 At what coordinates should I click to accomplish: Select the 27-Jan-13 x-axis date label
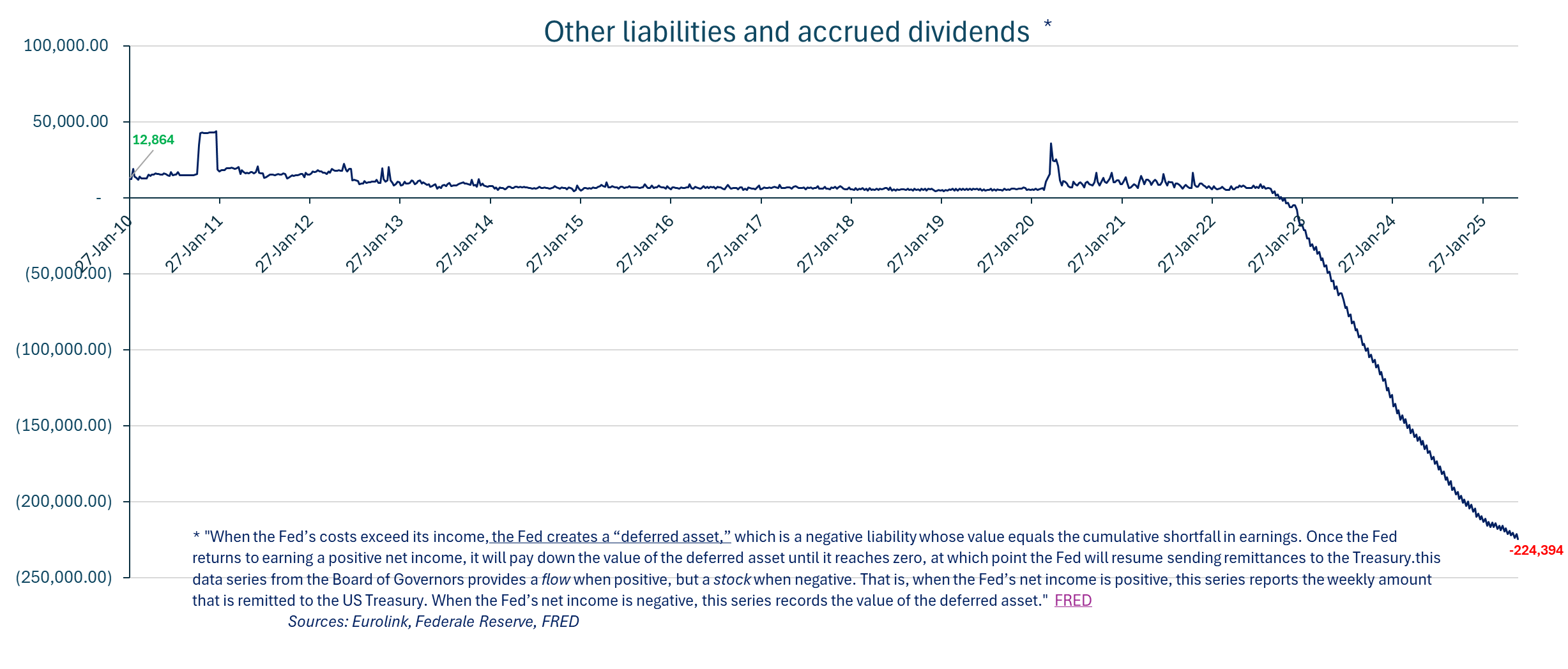(375, 244)
